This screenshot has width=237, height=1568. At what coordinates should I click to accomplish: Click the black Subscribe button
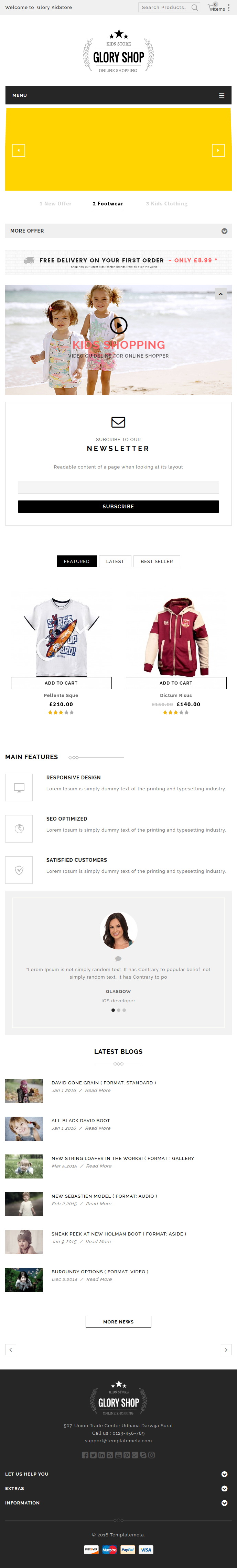[x=118, y=506]
